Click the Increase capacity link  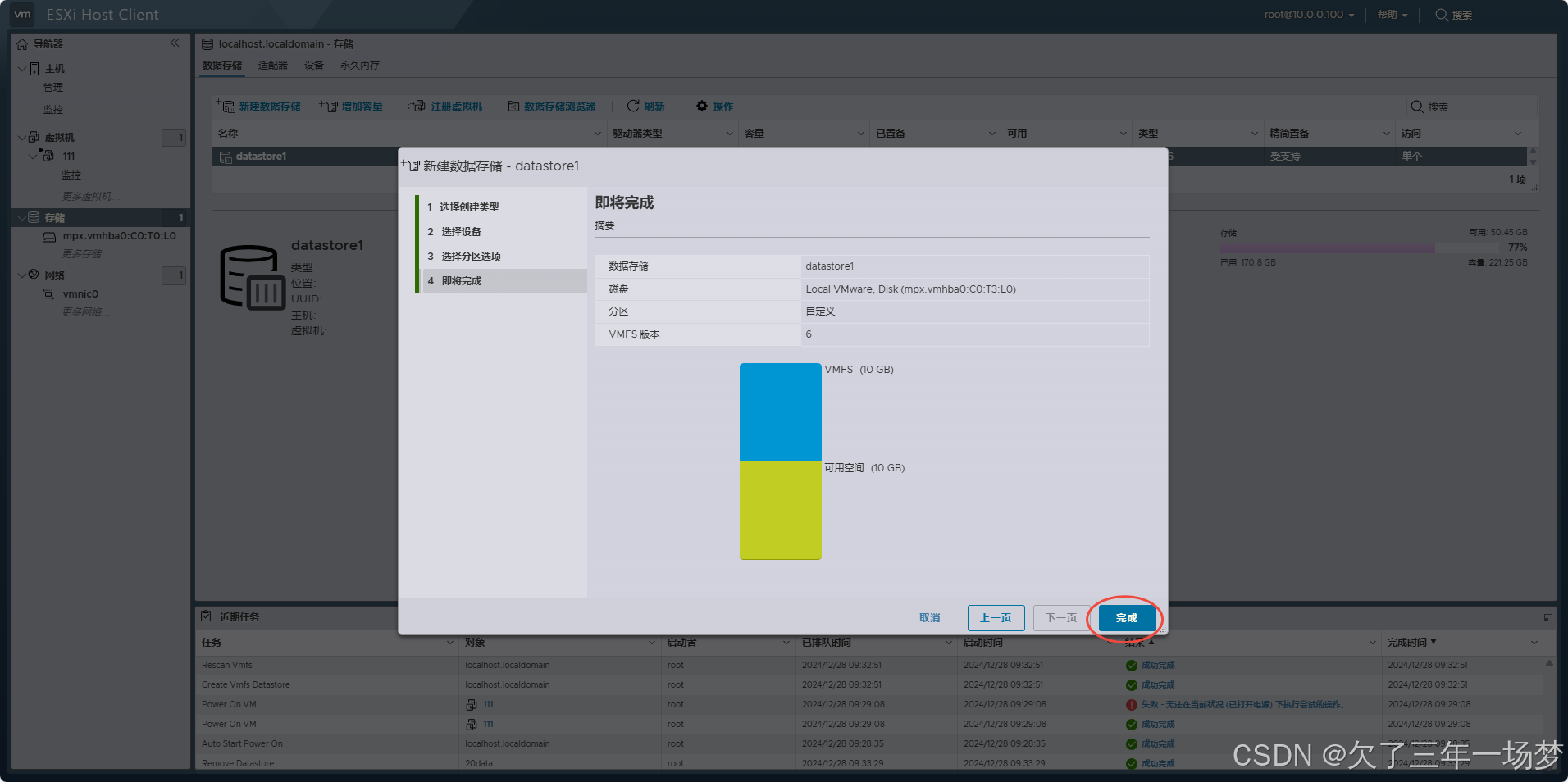(362, 107)
